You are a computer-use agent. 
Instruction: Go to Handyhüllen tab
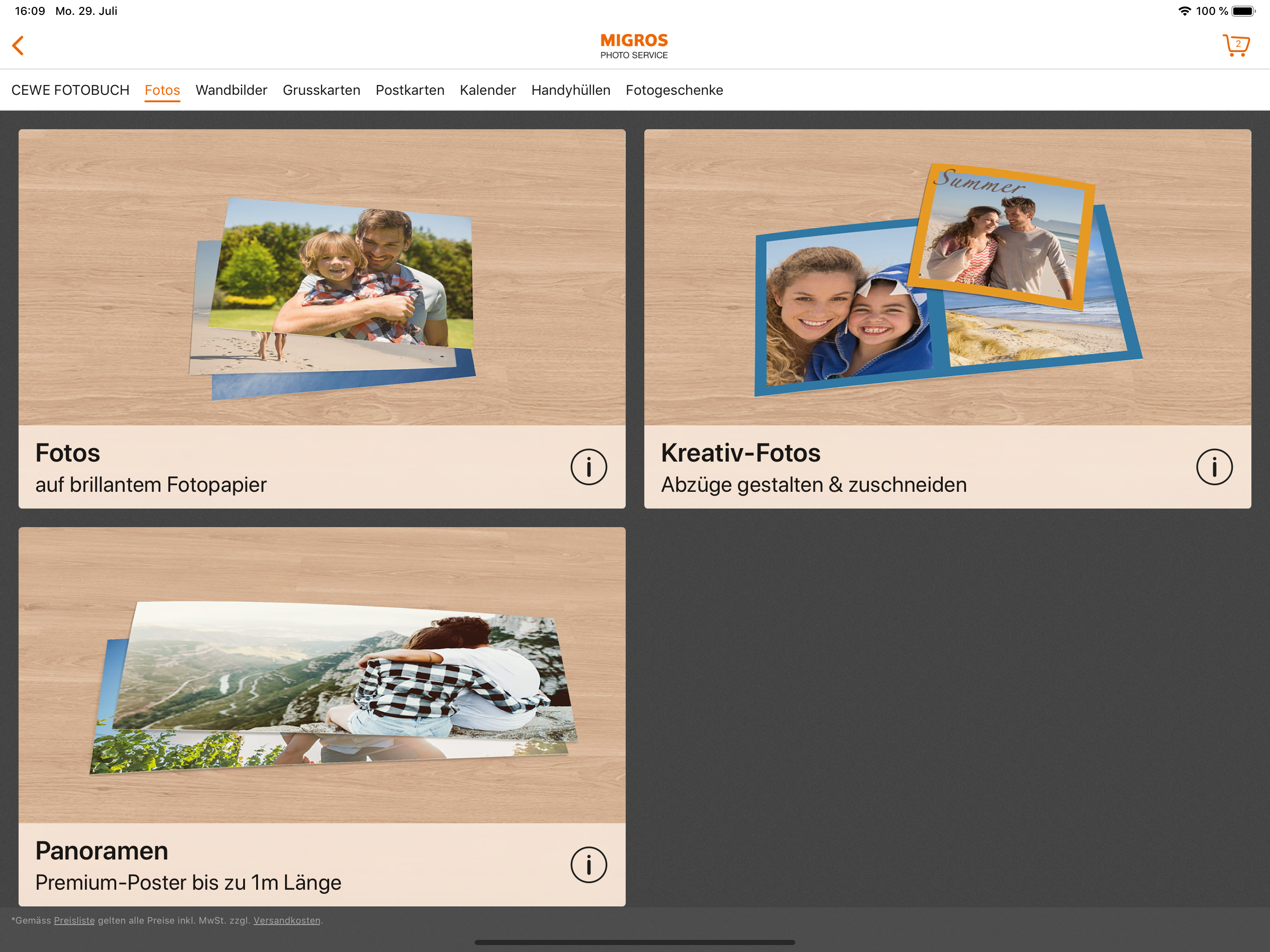coord(571,90)
